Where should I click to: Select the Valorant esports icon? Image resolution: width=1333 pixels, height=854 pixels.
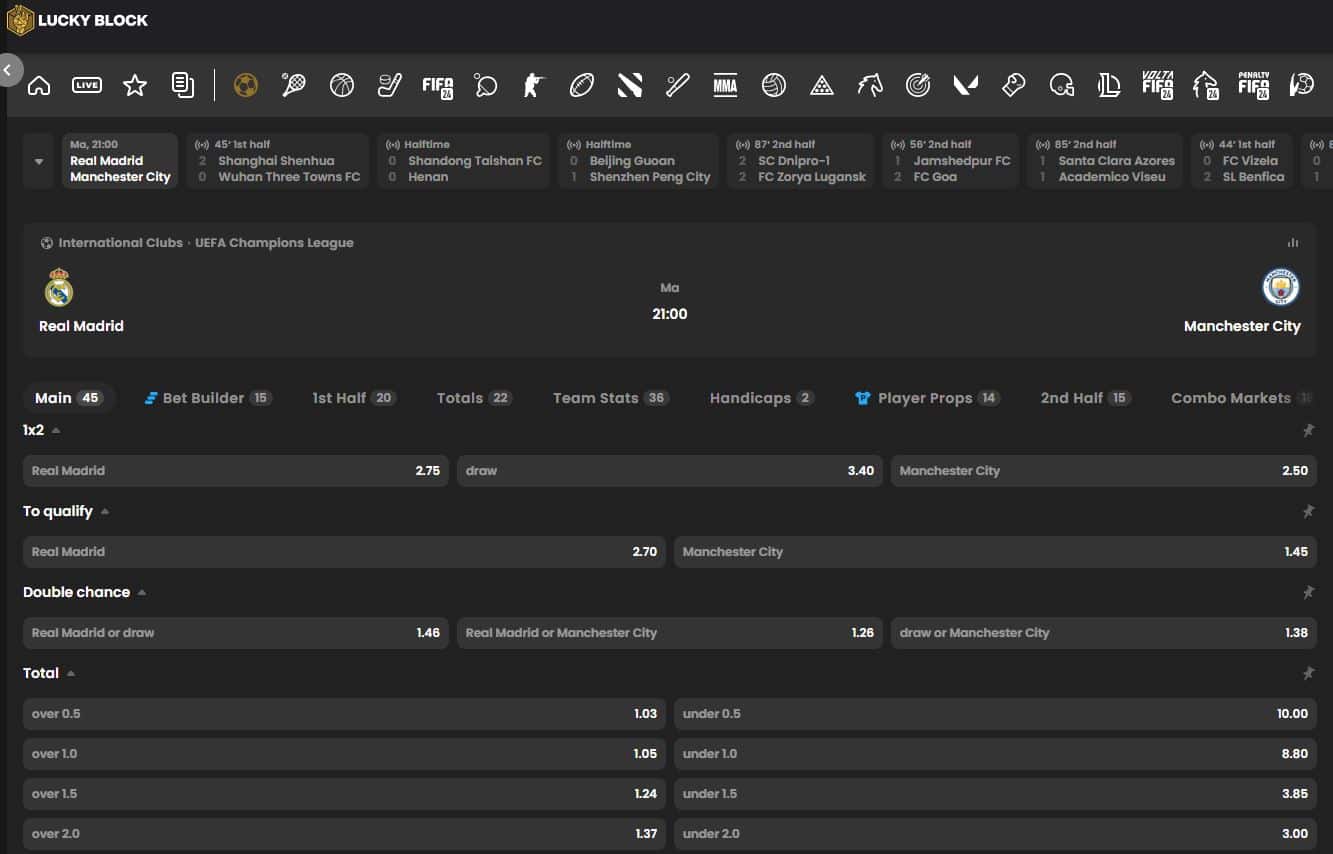pos(966,86)
